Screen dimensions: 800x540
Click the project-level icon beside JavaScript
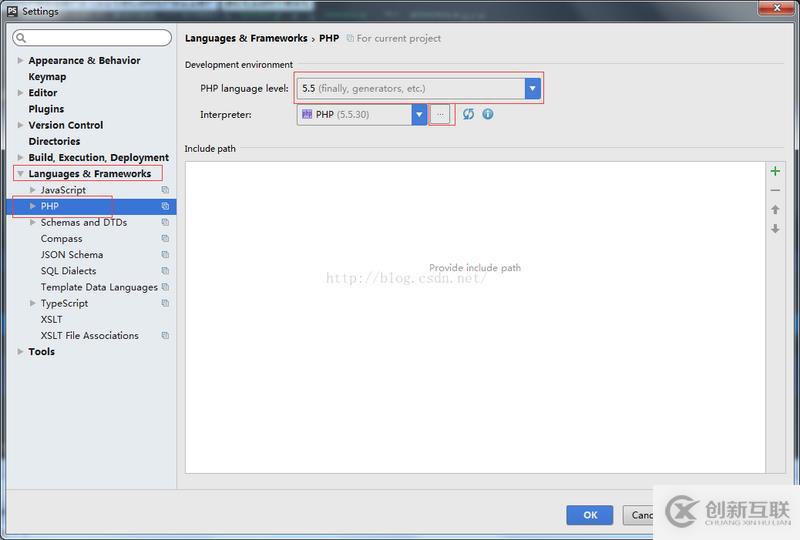click(x=165, y=190)
